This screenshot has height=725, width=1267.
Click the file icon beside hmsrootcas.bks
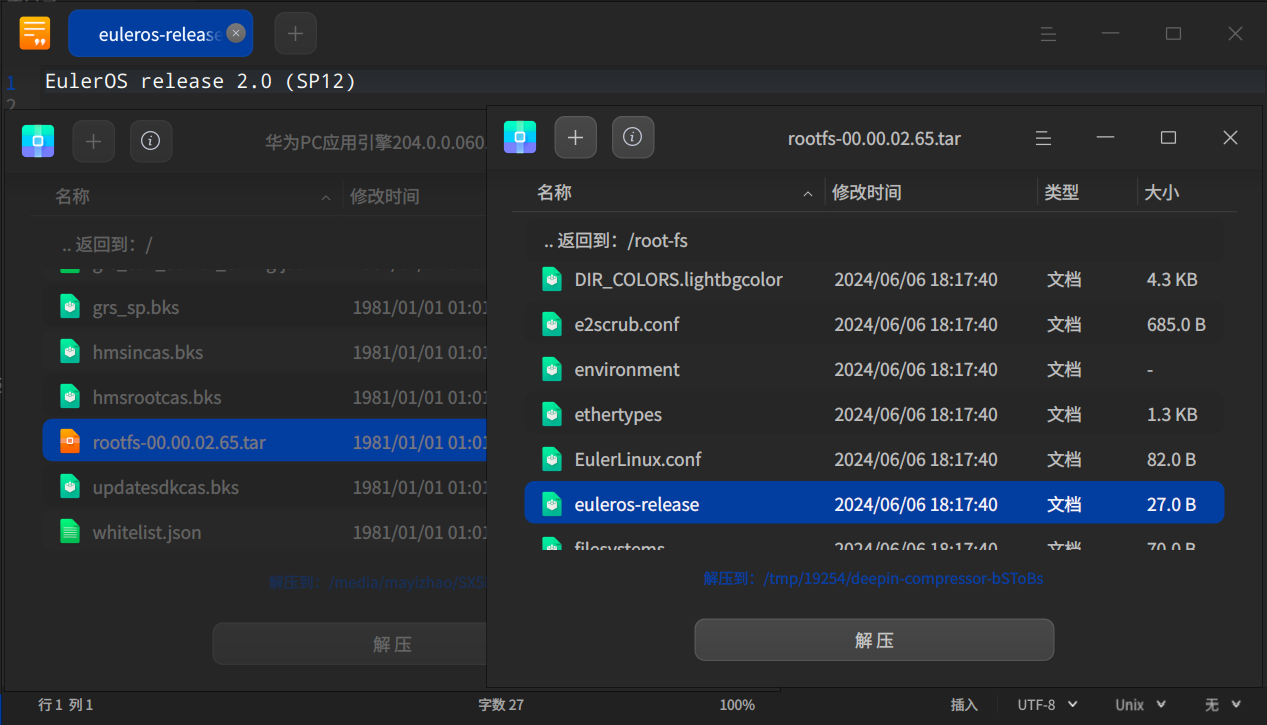point(70,396)
